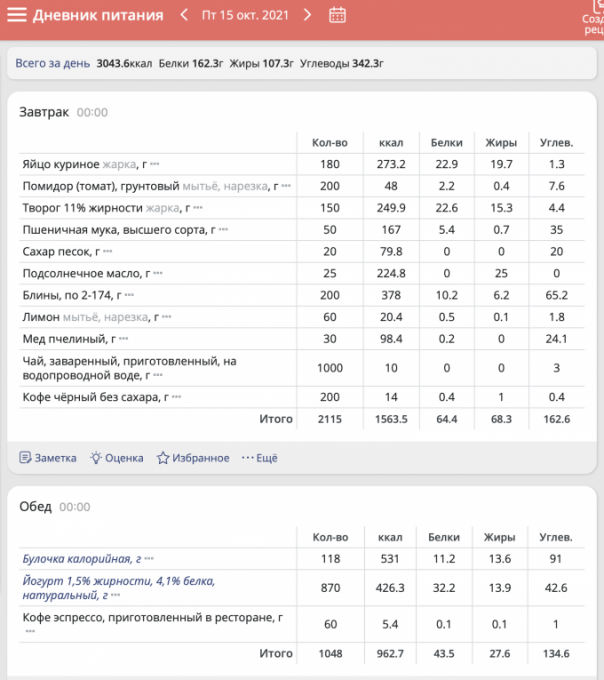
Task: Click the Обед time 00:00
Action: pos(74,507)
